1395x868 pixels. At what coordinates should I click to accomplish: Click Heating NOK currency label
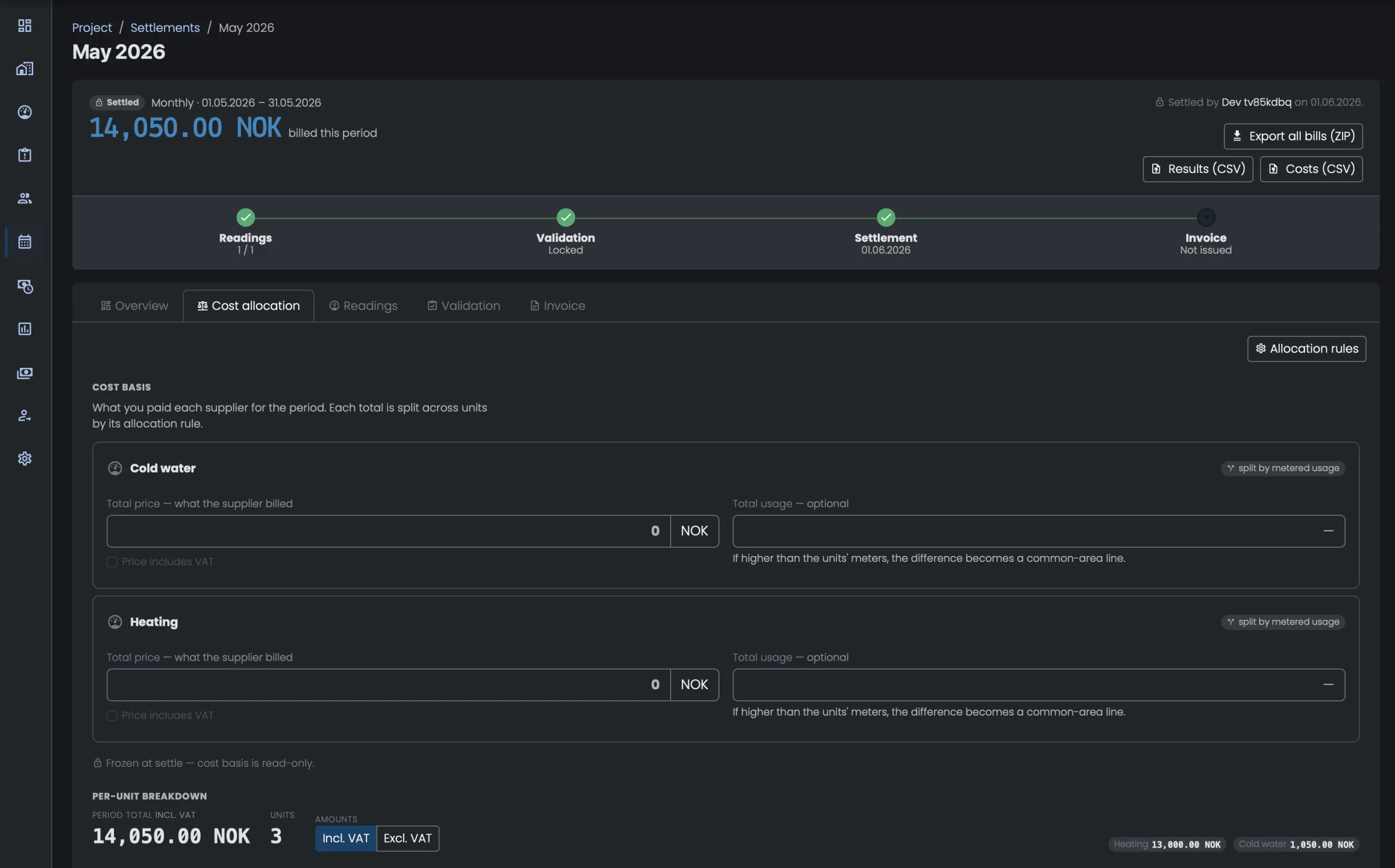695,684
